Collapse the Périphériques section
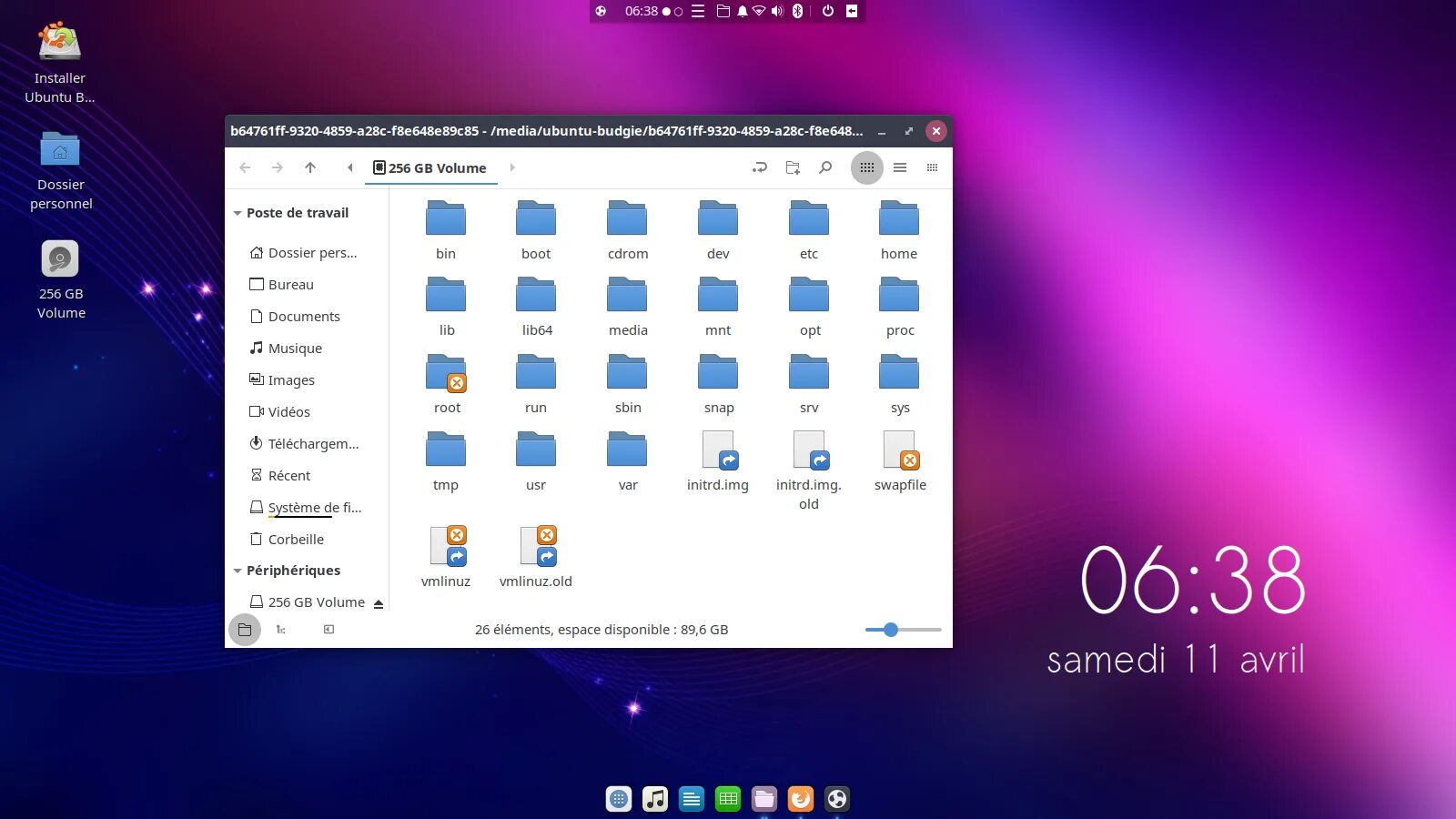The image size is (1456, 819). click(x=238, y=571)
